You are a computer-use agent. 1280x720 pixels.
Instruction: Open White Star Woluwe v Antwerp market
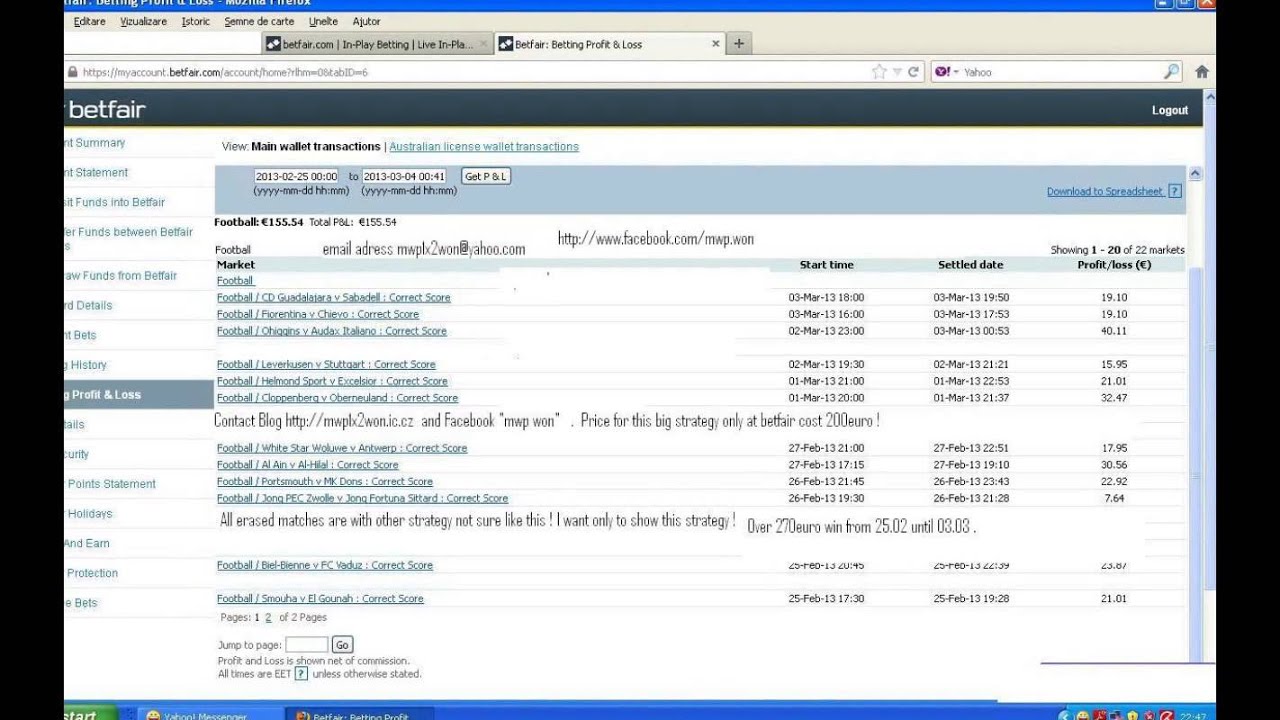click(x=342, y=448)
